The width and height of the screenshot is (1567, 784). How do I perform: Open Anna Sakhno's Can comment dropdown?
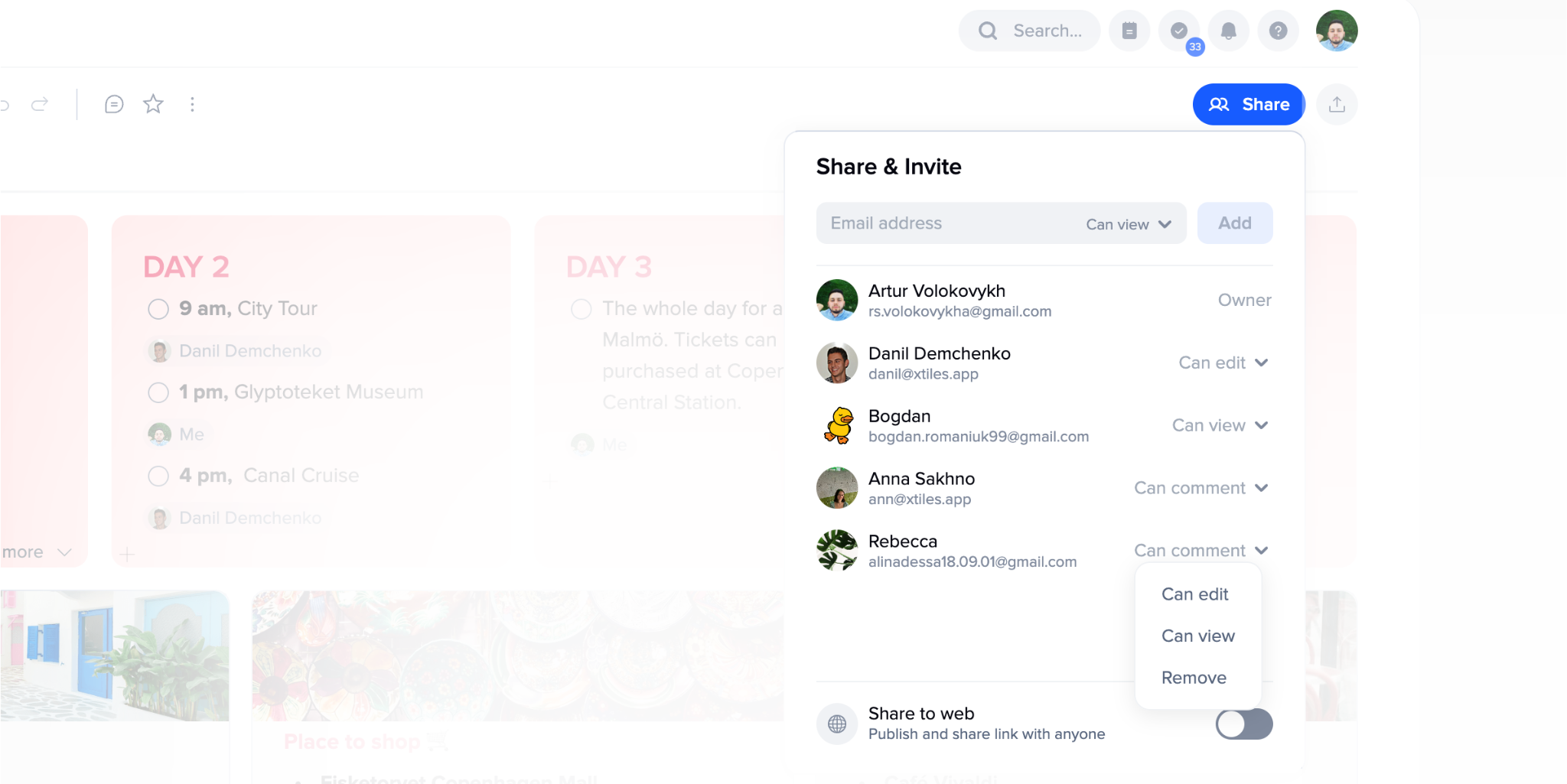pyautogui.click(x=1201, y=488)
